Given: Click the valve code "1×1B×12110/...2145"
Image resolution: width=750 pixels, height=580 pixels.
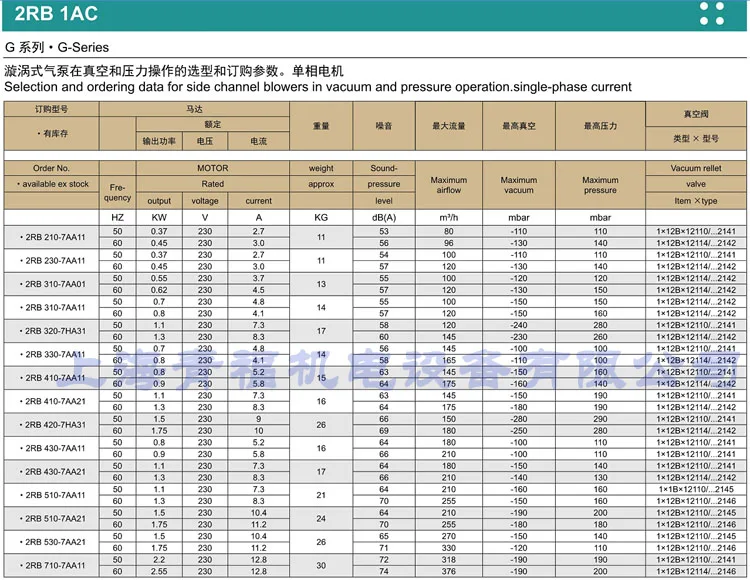Looking at the screenshot, I should 696,489.
